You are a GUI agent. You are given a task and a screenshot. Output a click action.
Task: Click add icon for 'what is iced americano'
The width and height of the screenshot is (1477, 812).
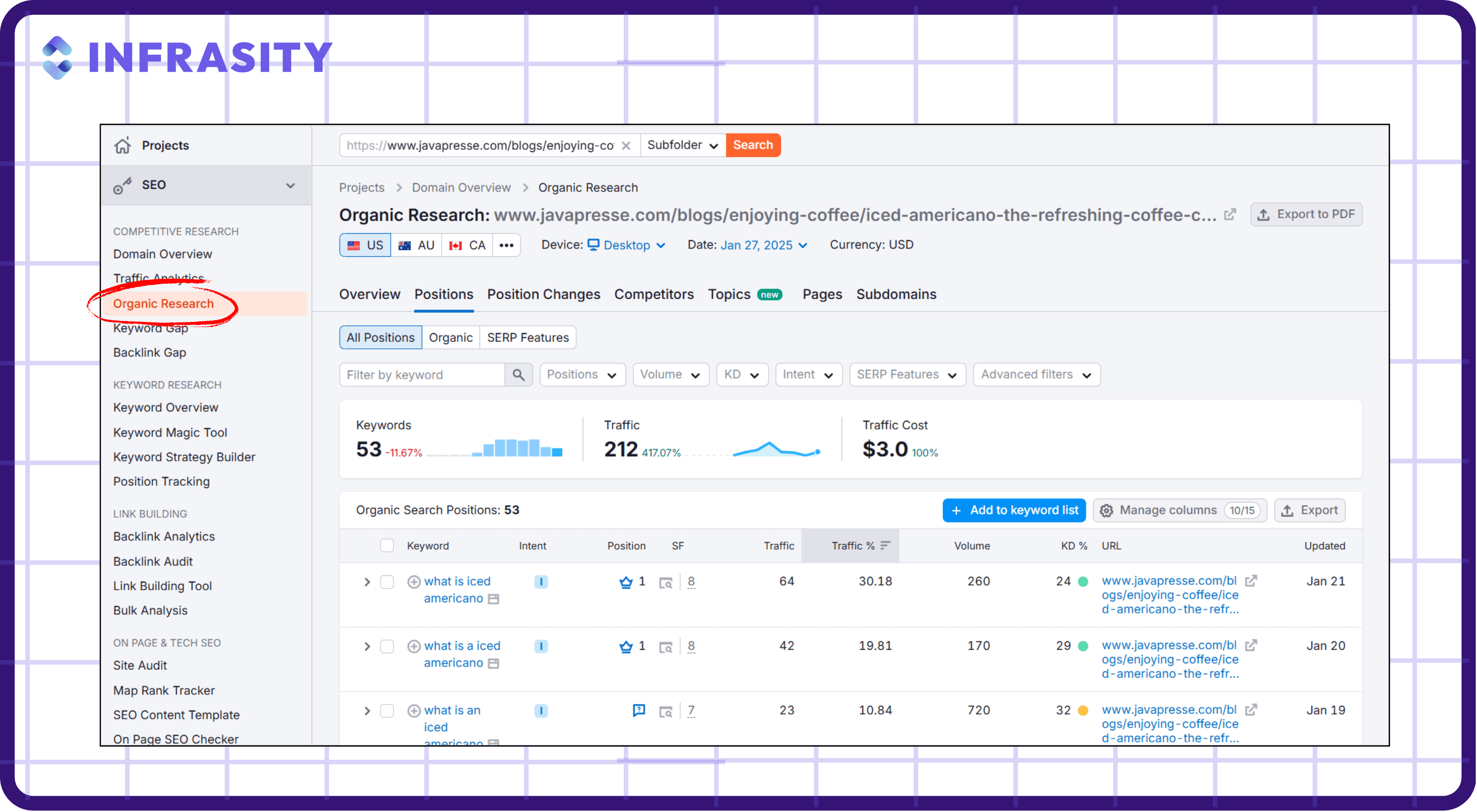click(414, 583)
